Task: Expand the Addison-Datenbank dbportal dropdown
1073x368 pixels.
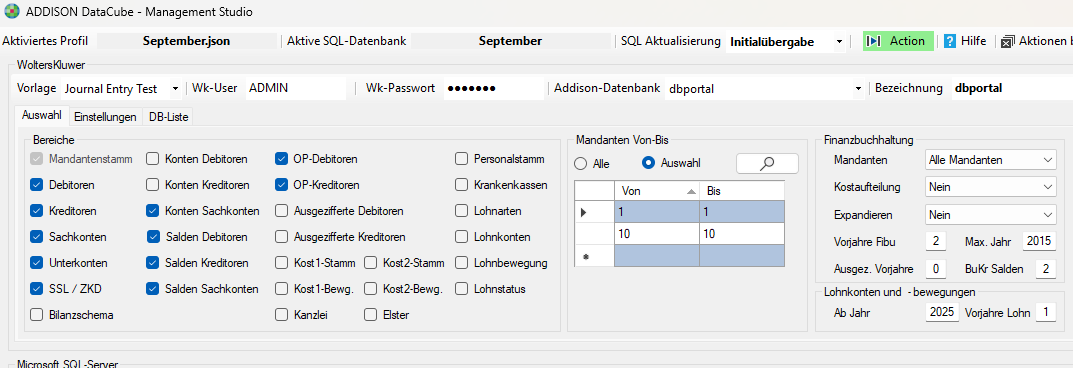Action: (858, 89)
